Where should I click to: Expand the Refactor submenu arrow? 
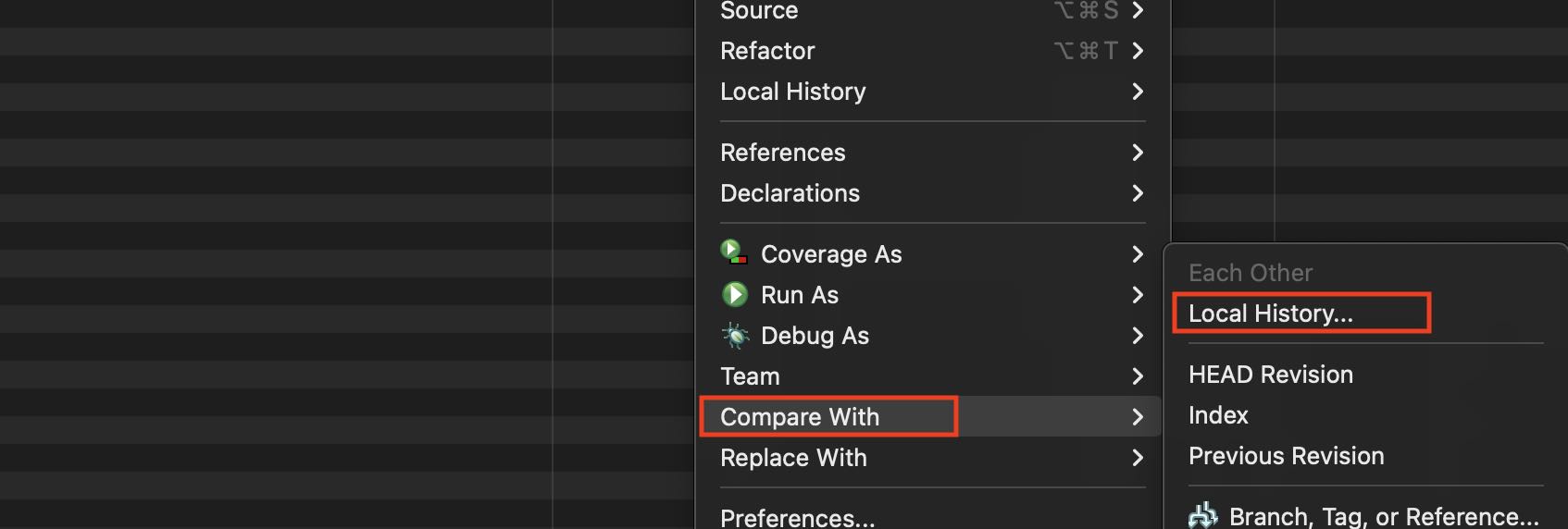pyautogui.click(x=1138, y=51)
